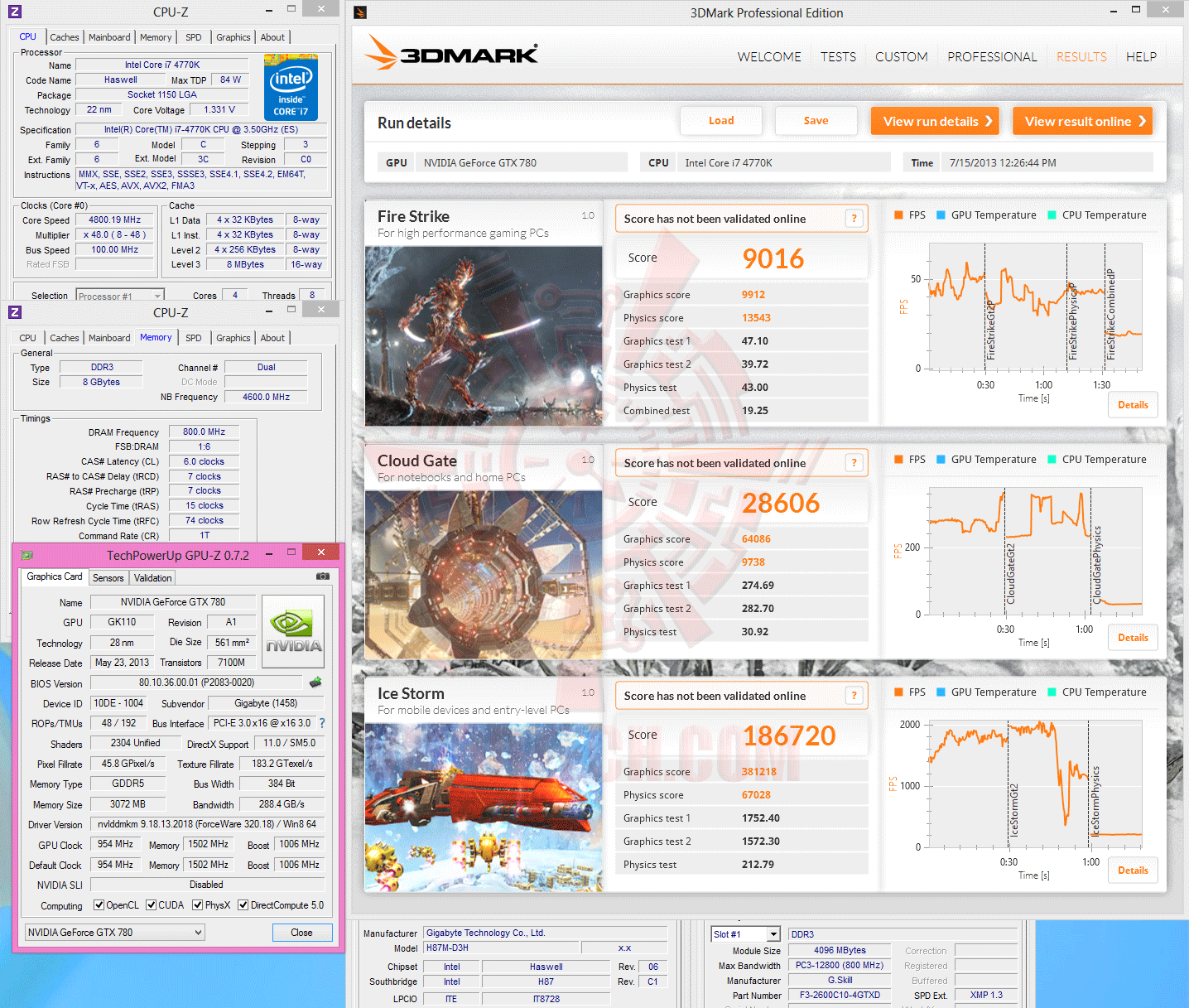
Task: Open the HELP section in 3DMark
Action: (1141, 57)
